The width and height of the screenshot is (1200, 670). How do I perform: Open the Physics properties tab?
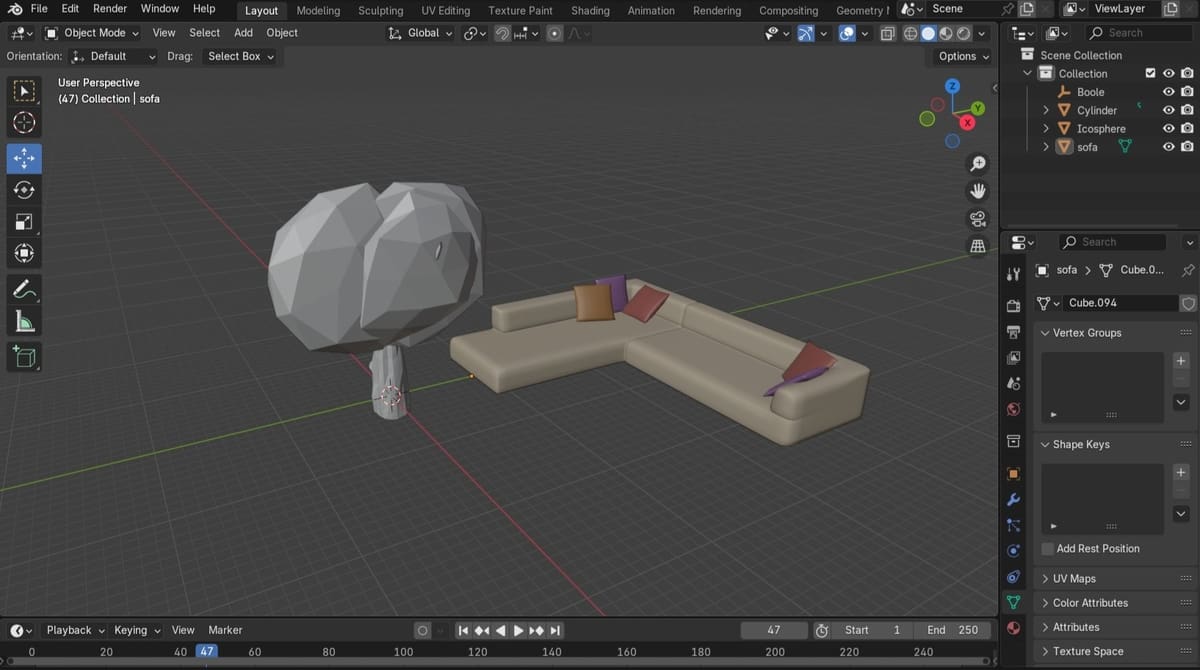(1014, 551)
